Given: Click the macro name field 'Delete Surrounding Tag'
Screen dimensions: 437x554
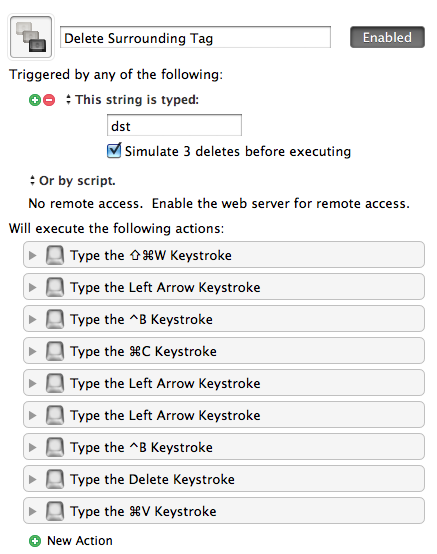Looking at the screenshot, I should [195, 37].
